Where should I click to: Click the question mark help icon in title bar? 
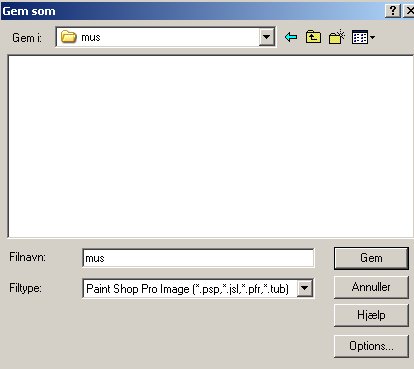[393, 11]
